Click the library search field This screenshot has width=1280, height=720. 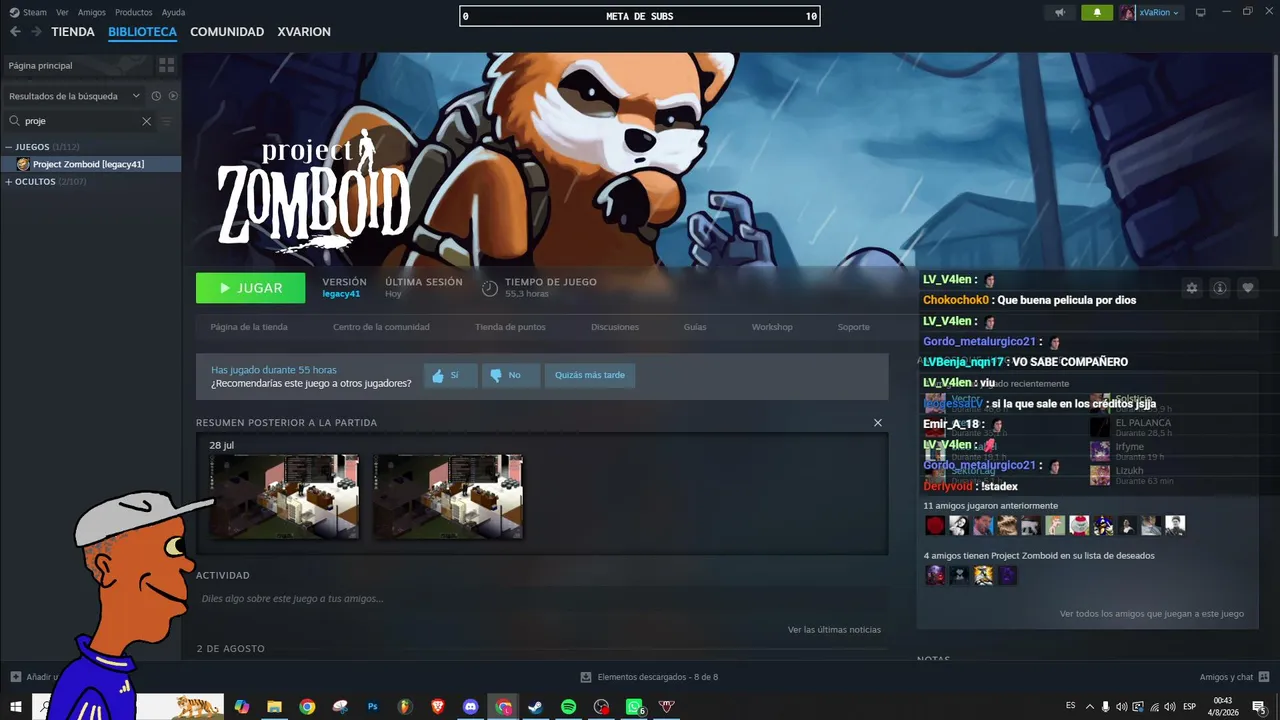[x=81, y=121]
